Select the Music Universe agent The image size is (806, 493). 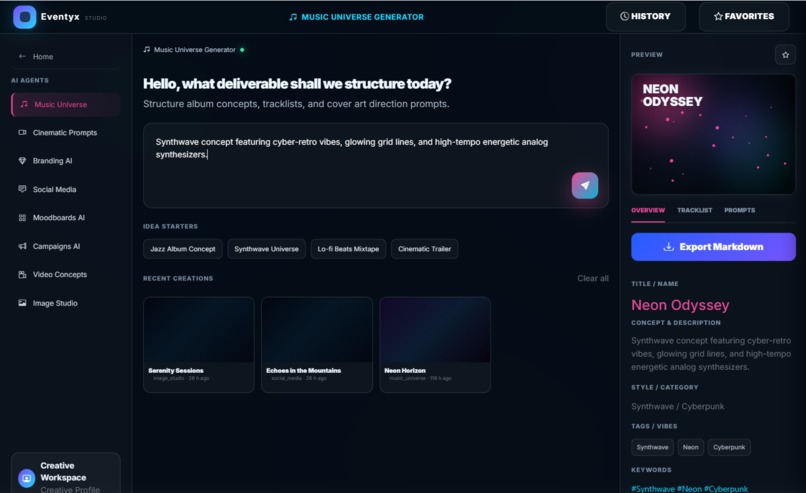pyautogui.click(x=66, y=104)
